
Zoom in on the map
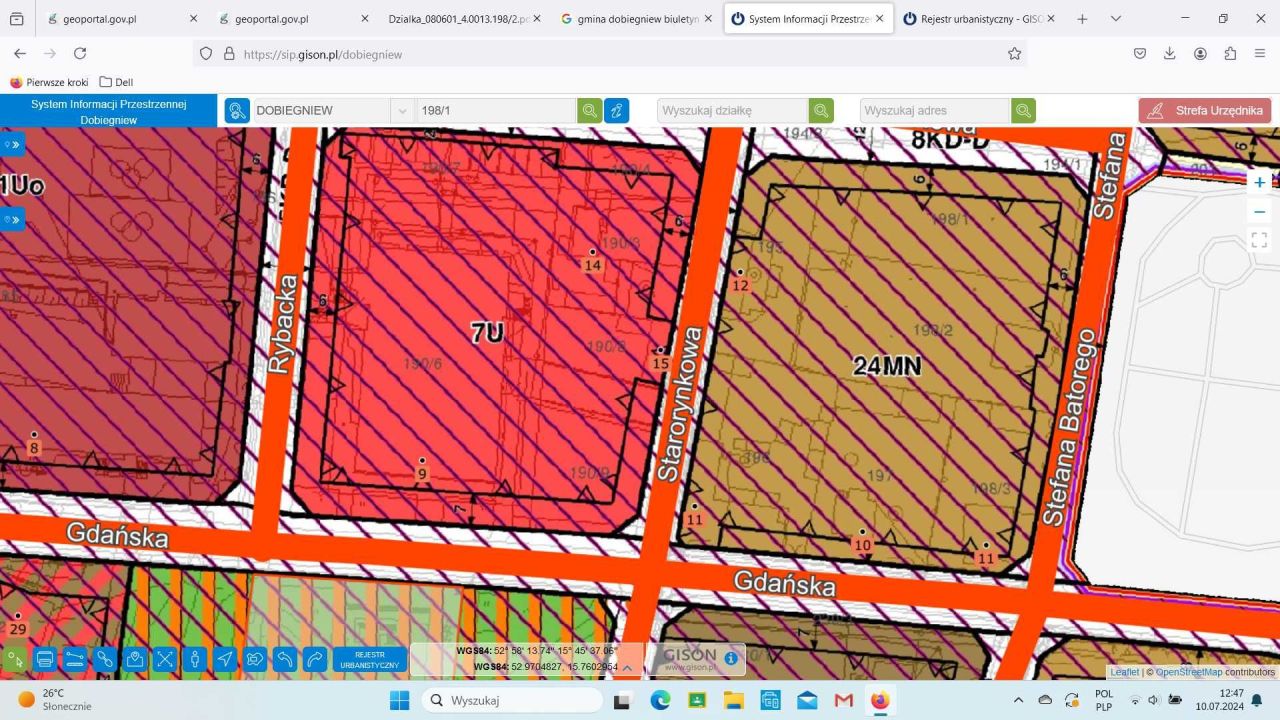click(x=1260, y=182)
